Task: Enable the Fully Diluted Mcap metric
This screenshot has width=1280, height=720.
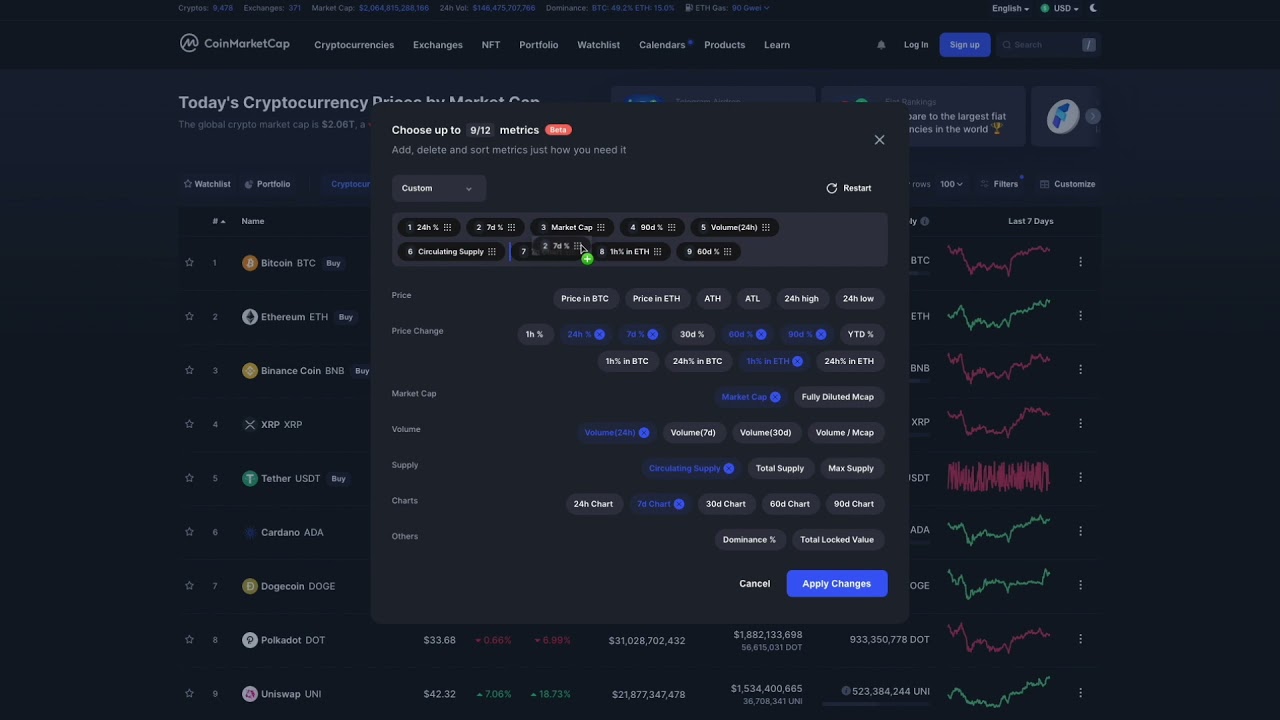Action: tap(838, 397)
